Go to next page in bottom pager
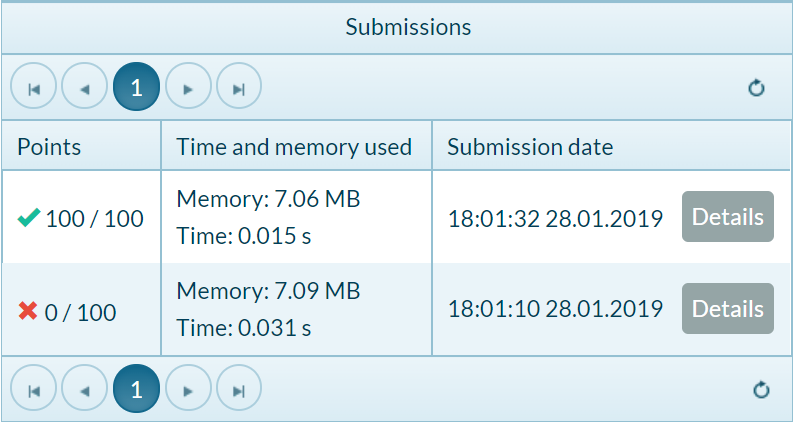795x424 pixels. pos(188,388)
